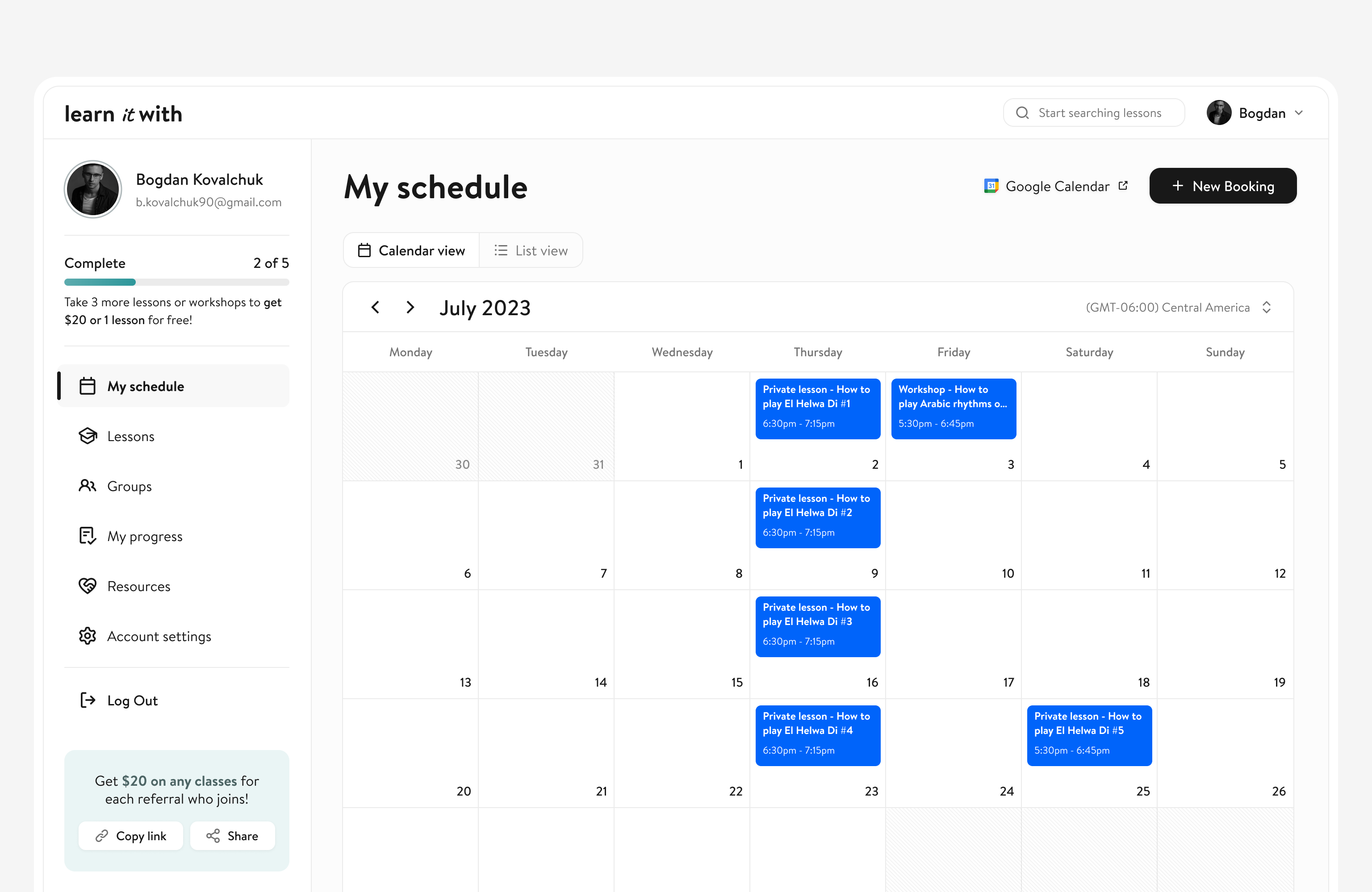The image size is (1372, 892).
Task: Open Account settings gear icon
Action: 87,636
